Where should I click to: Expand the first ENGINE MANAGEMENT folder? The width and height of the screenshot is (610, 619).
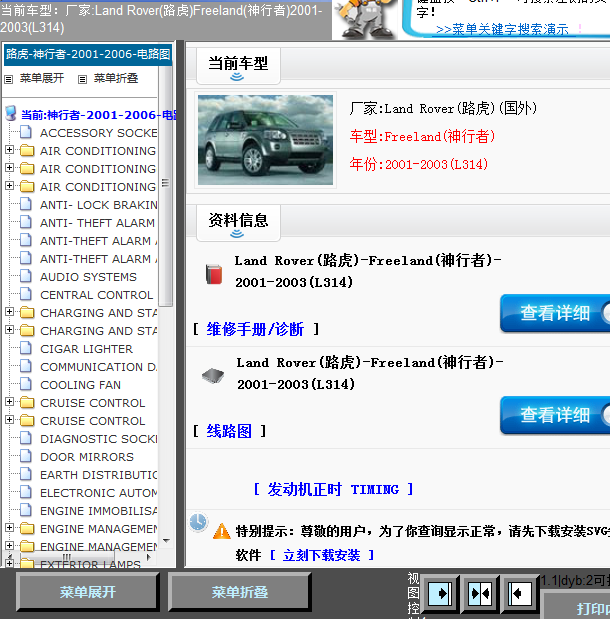[9, 528]
